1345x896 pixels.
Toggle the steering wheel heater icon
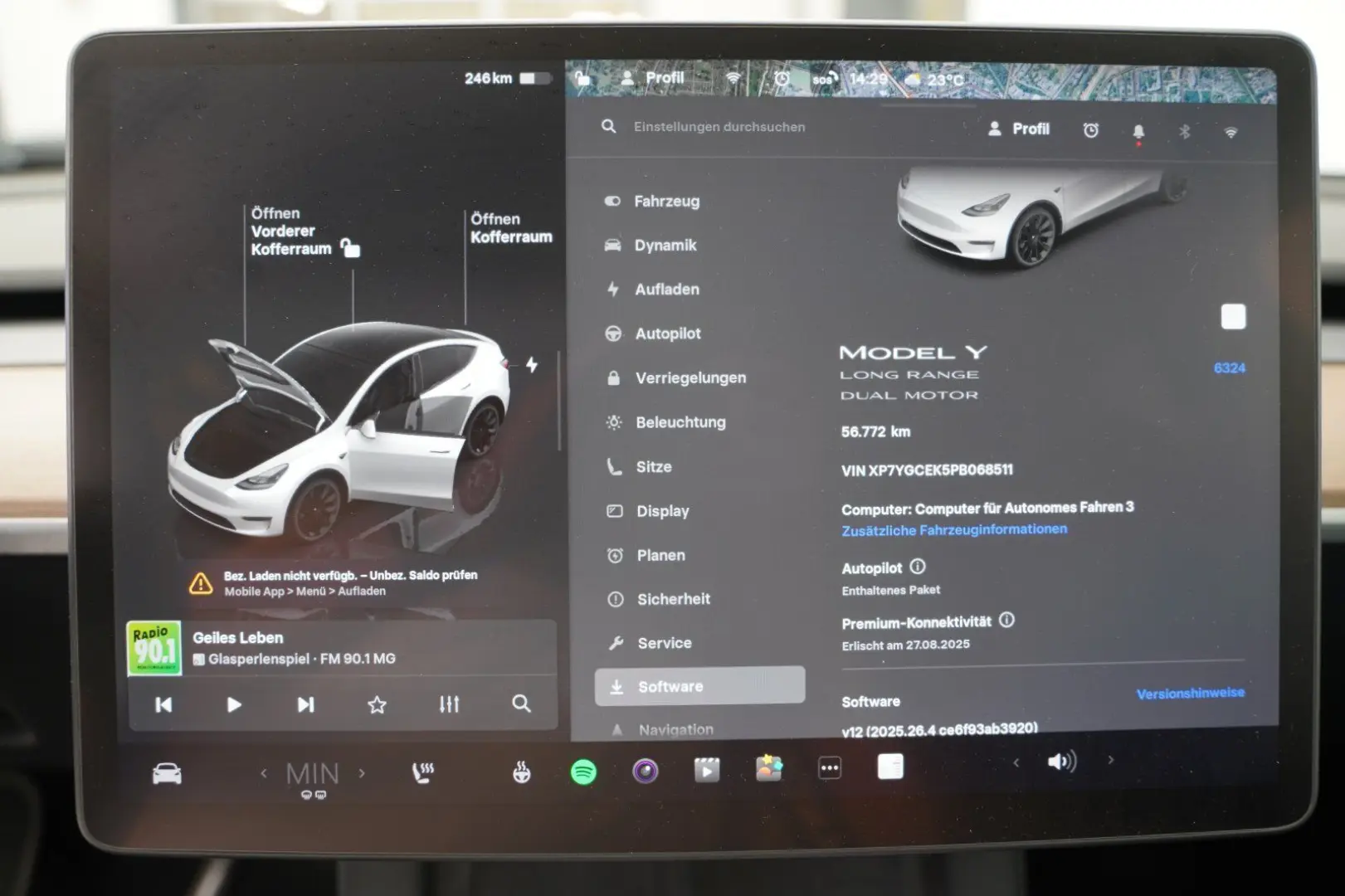pos(521,772)
